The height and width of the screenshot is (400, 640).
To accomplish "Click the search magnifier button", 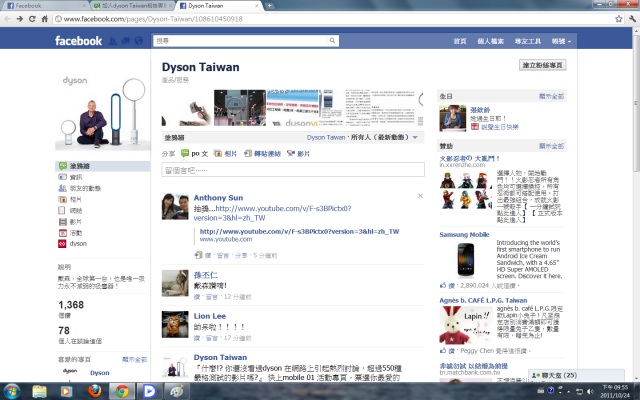I will point(332,40).
